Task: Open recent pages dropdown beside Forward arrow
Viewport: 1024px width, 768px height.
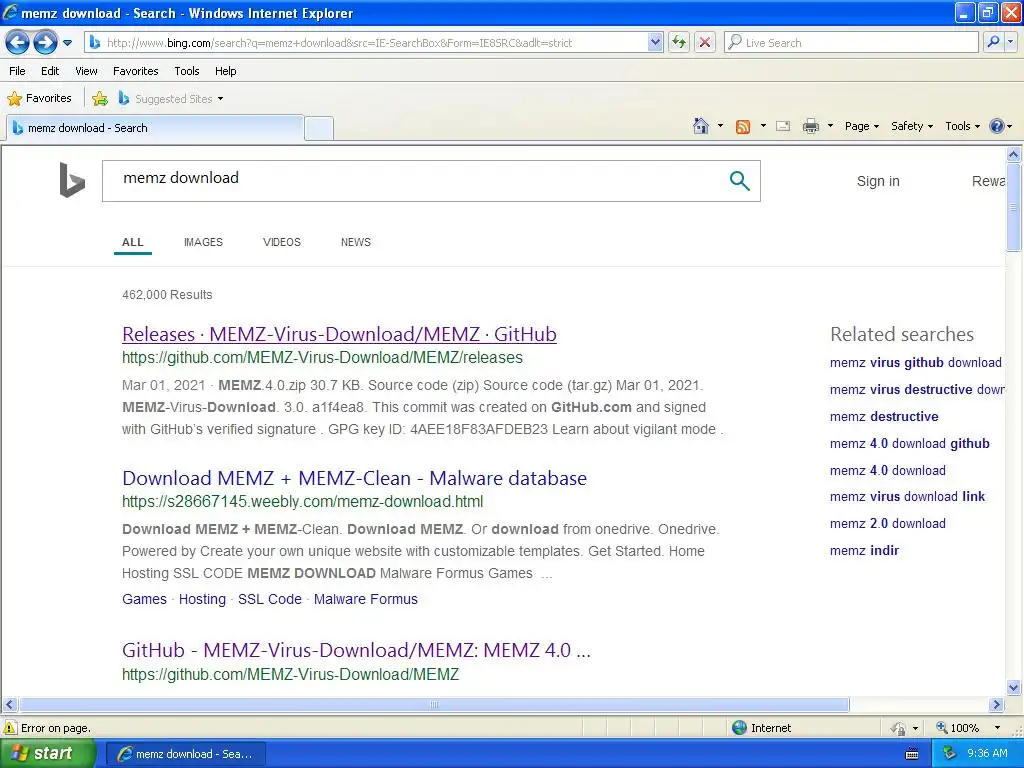Action: coord(67,43)
